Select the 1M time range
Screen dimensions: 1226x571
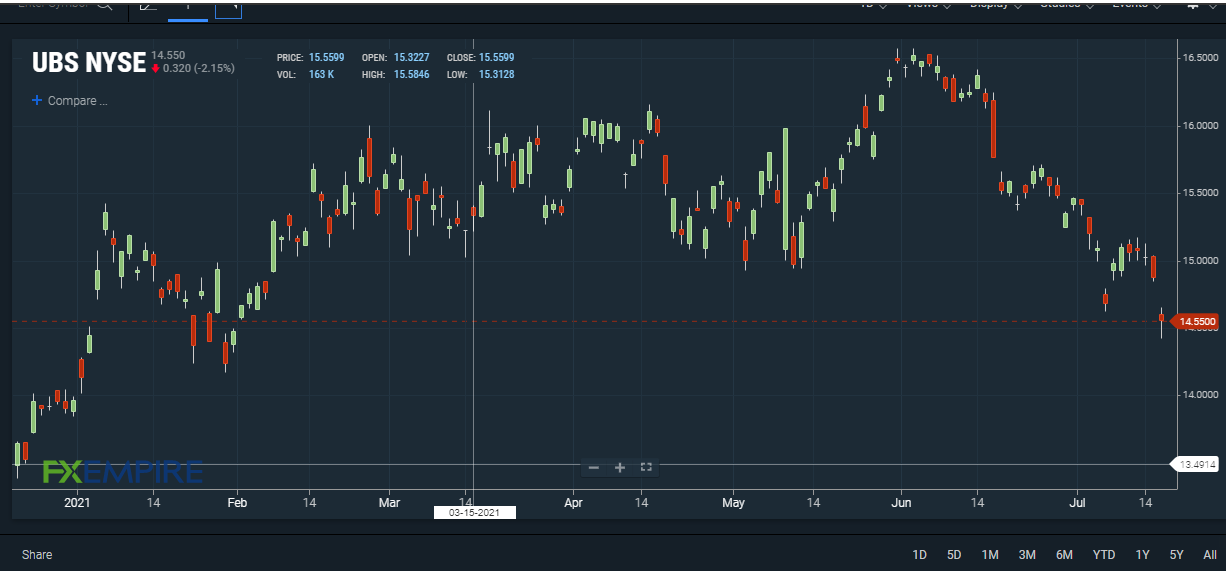point(990,554)
